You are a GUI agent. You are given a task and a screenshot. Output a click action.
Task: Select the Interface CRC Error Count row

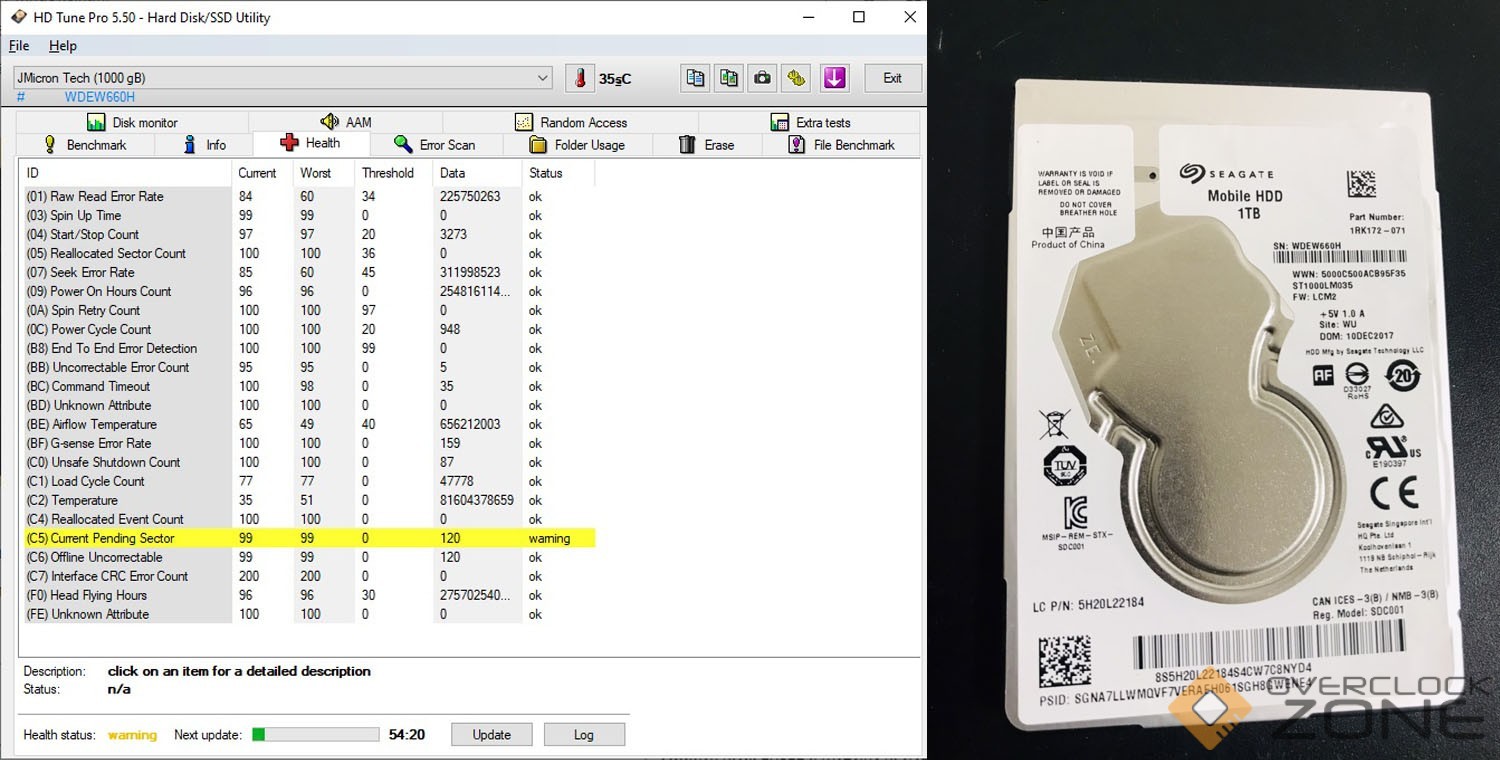tap(310, 577)
